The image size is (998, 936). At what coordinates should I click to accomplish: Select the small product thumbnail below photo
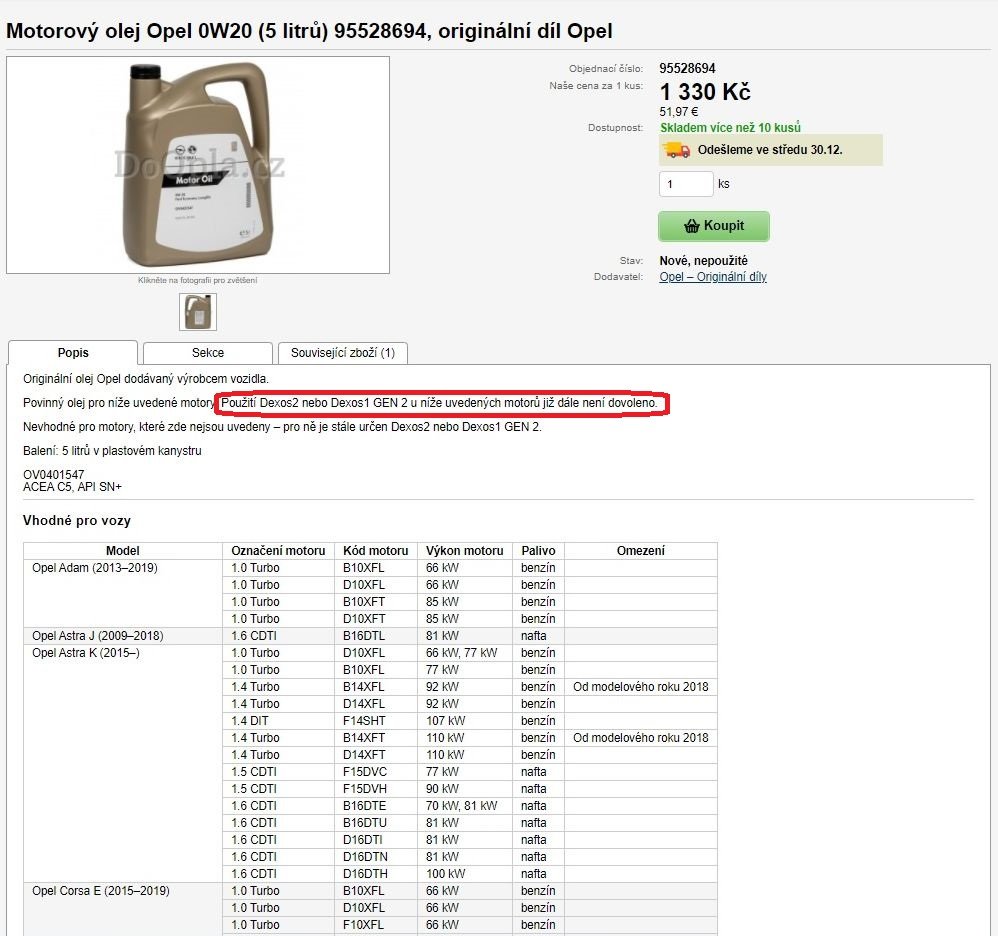(198, 311)
